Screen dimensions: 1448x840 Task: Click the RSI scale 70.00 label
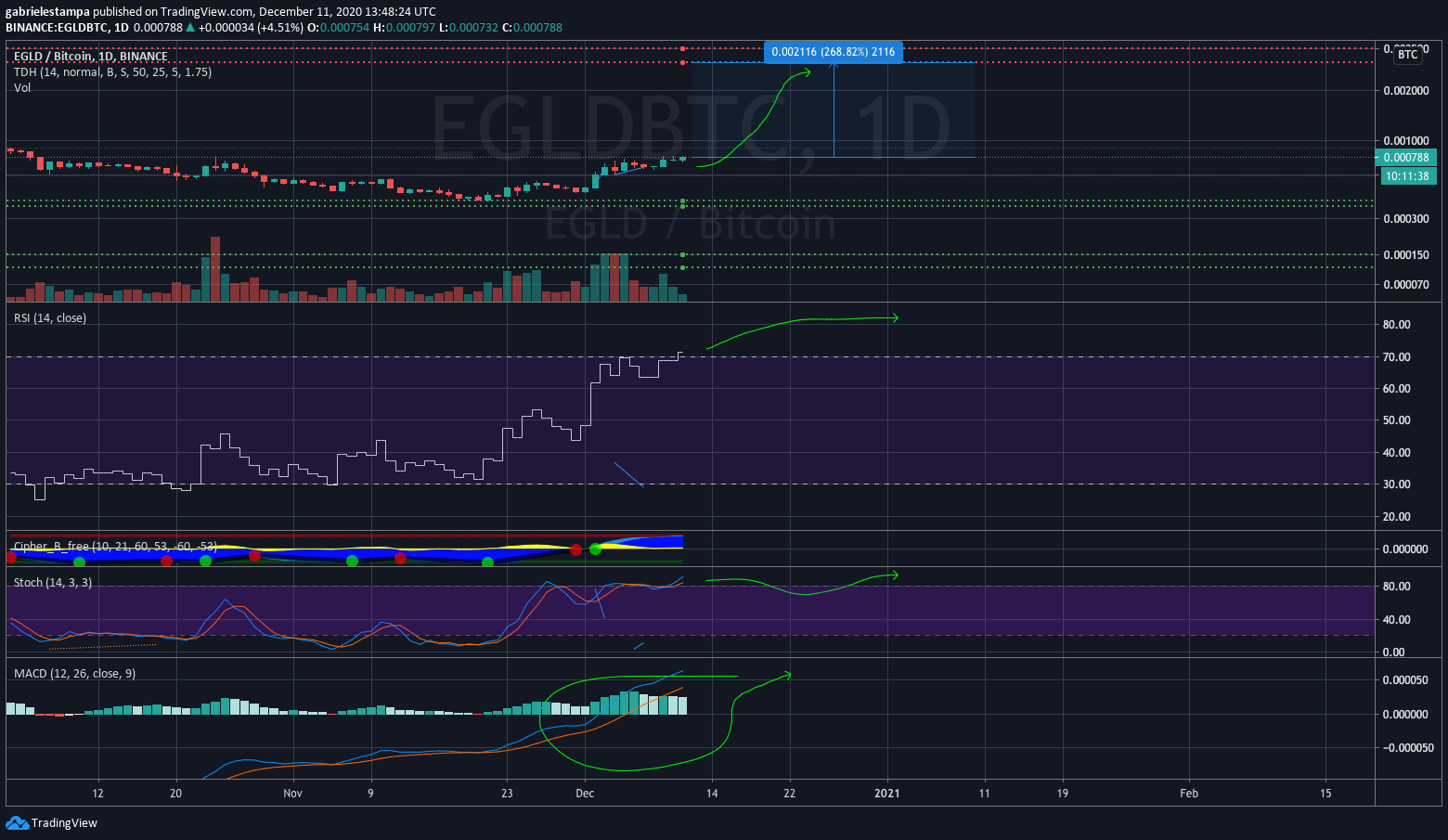tap(1397, 357)
